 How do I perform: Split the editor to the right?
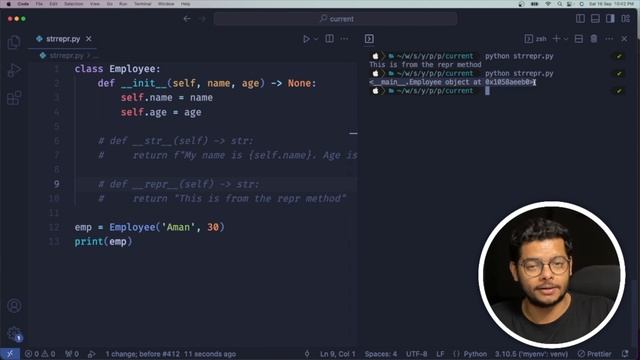[329, 39]
